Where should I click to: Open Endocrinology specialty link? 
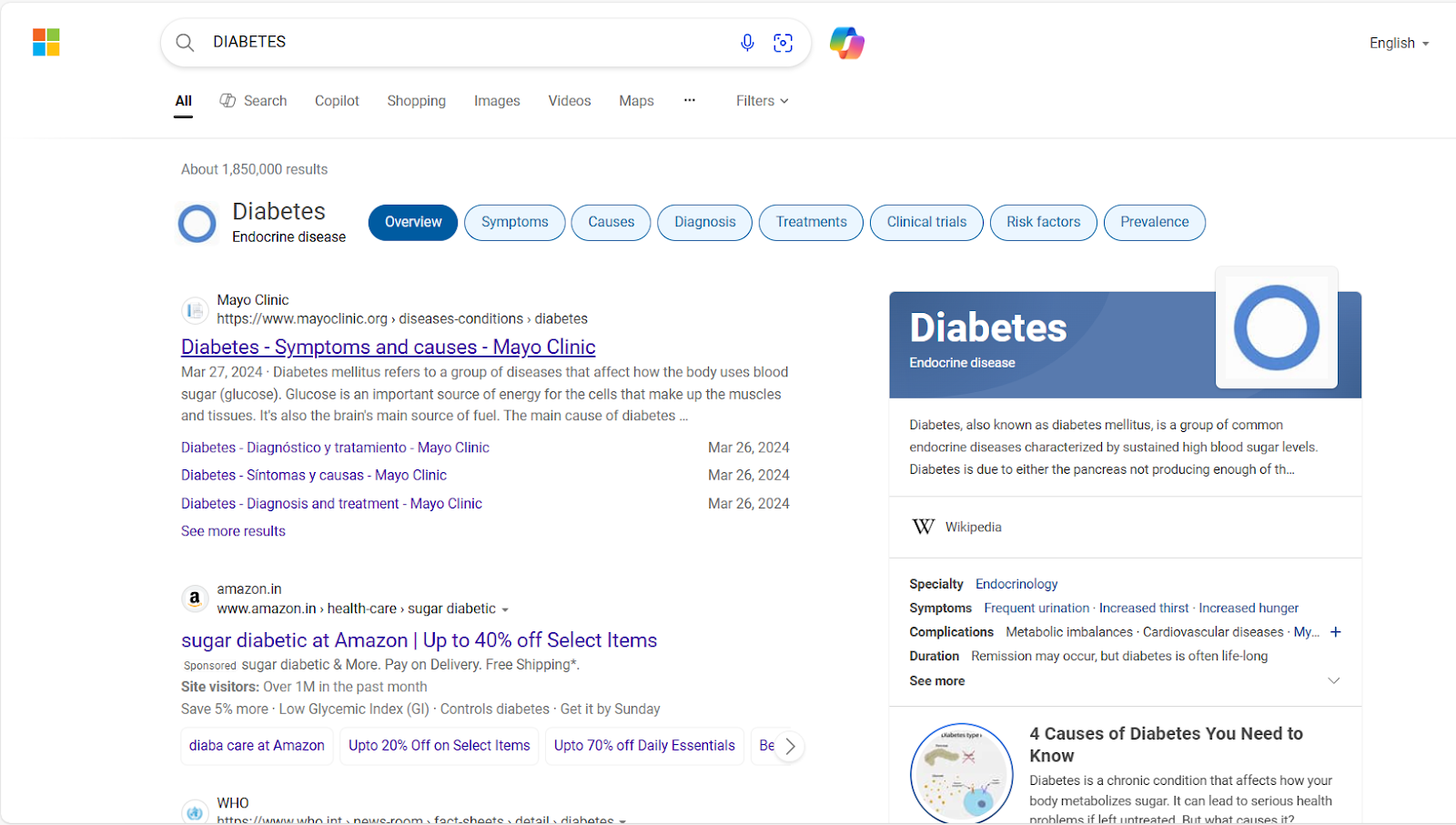tap(1016, 584)
